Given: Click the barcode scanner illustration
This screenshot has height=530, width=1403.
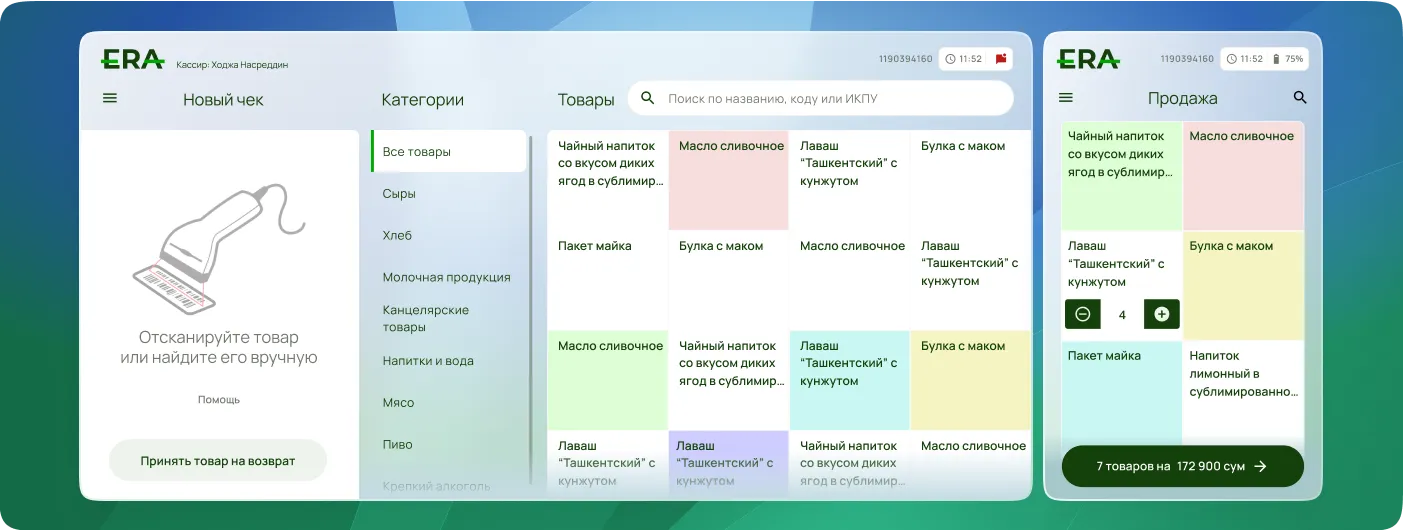Looking at the screenshot, I should point(217,245).
